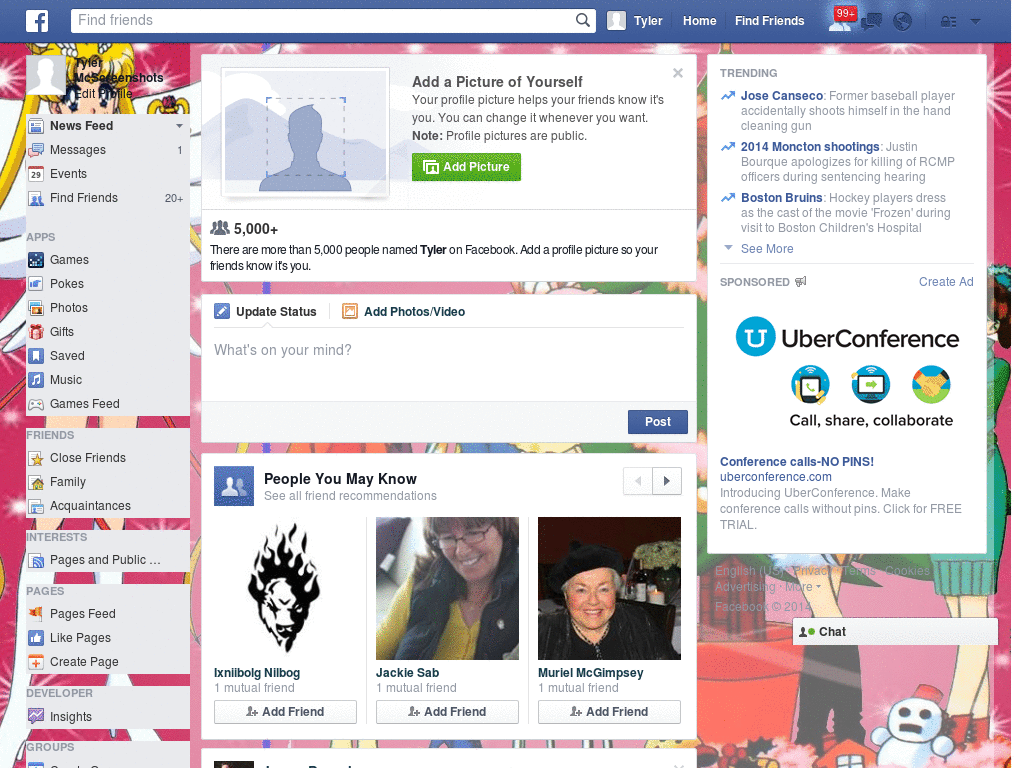Click the Facebook logo icon
Viewport: 1024px width, 768px height.
pos(37,21)
